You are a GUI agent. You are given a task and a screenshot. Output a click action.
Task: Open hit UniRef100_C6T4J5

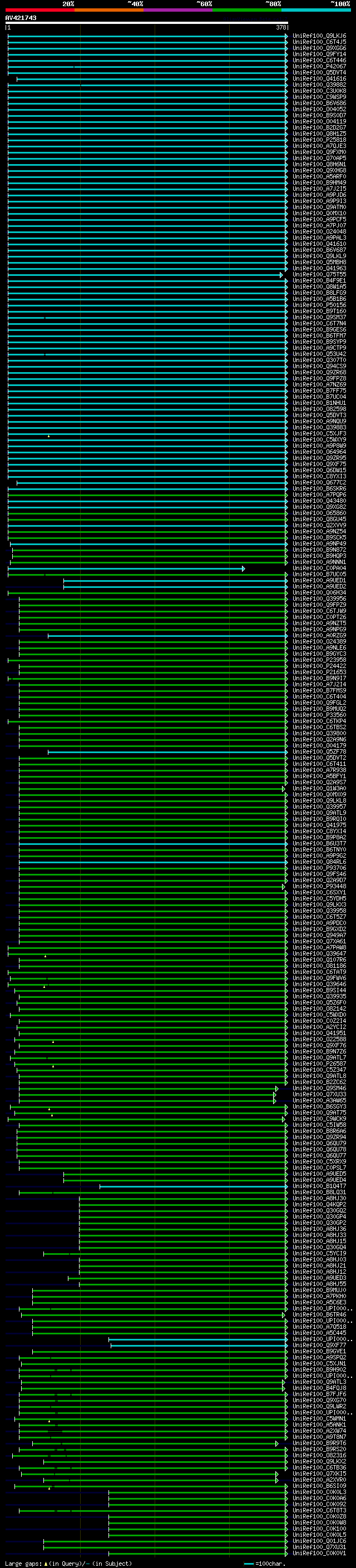click(319, 42)
